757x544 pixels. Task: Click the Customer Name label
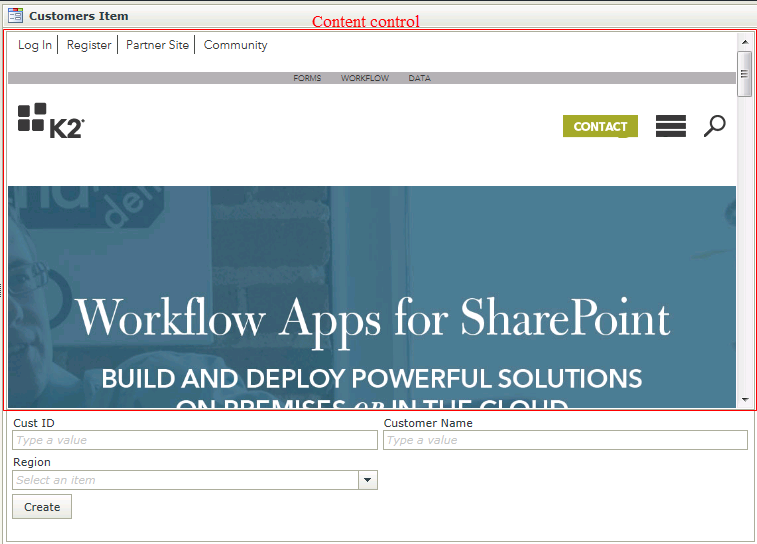pos(428,423)
